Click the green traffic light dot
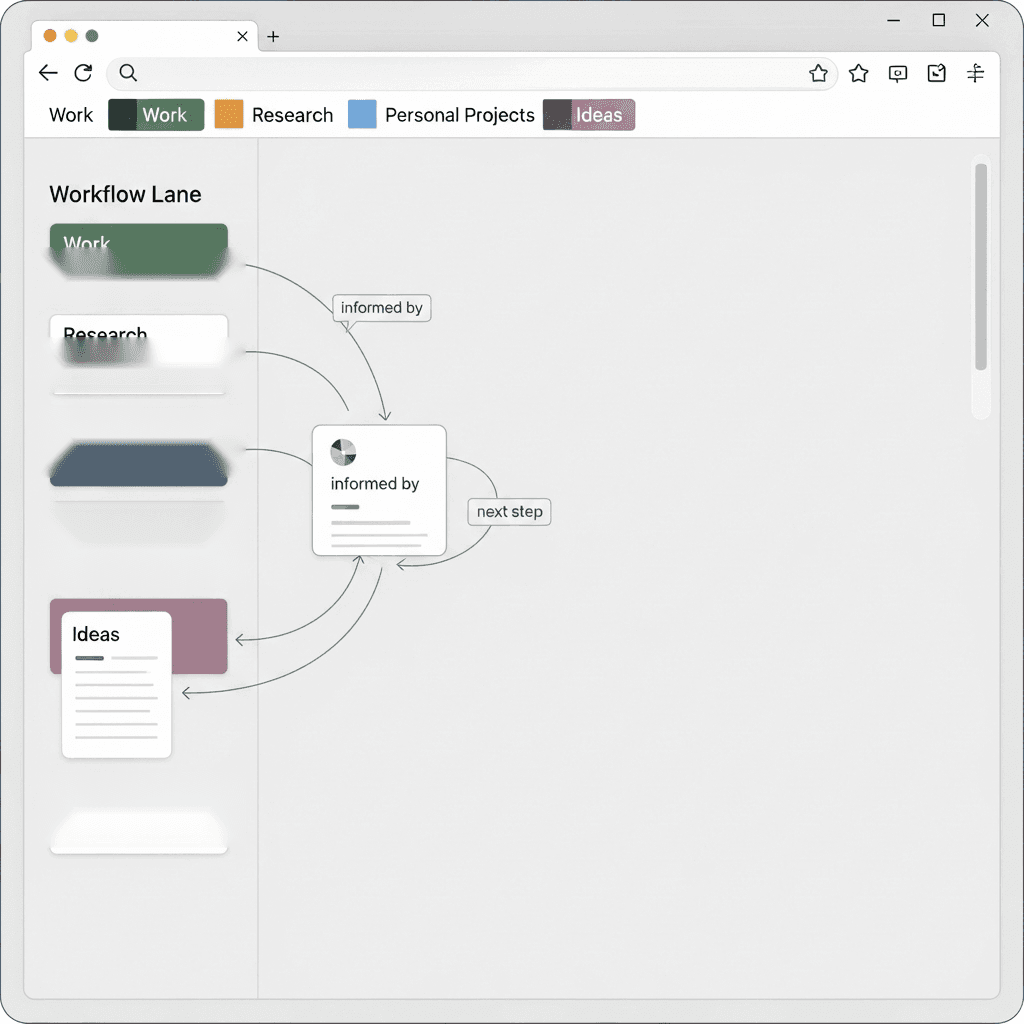 click(x=92, y=36)
